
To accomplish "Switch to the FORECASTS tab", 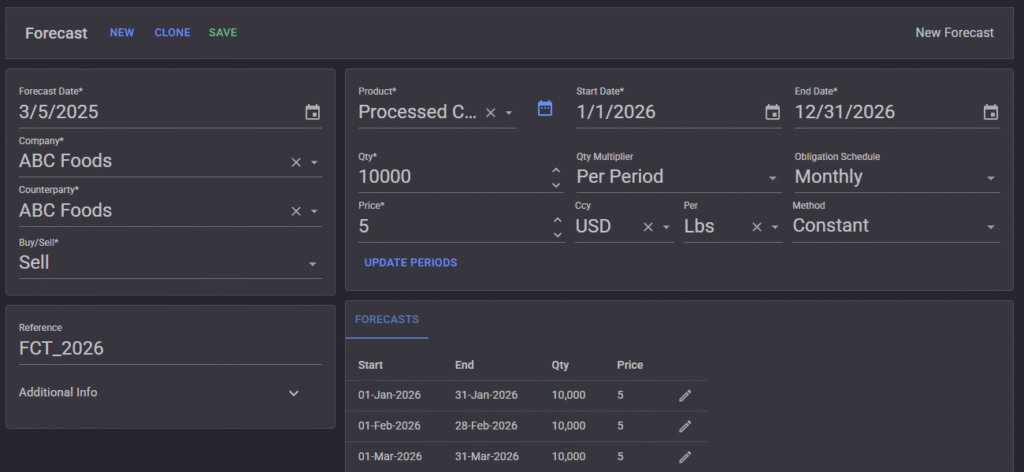I will click(x=387, y=319).
